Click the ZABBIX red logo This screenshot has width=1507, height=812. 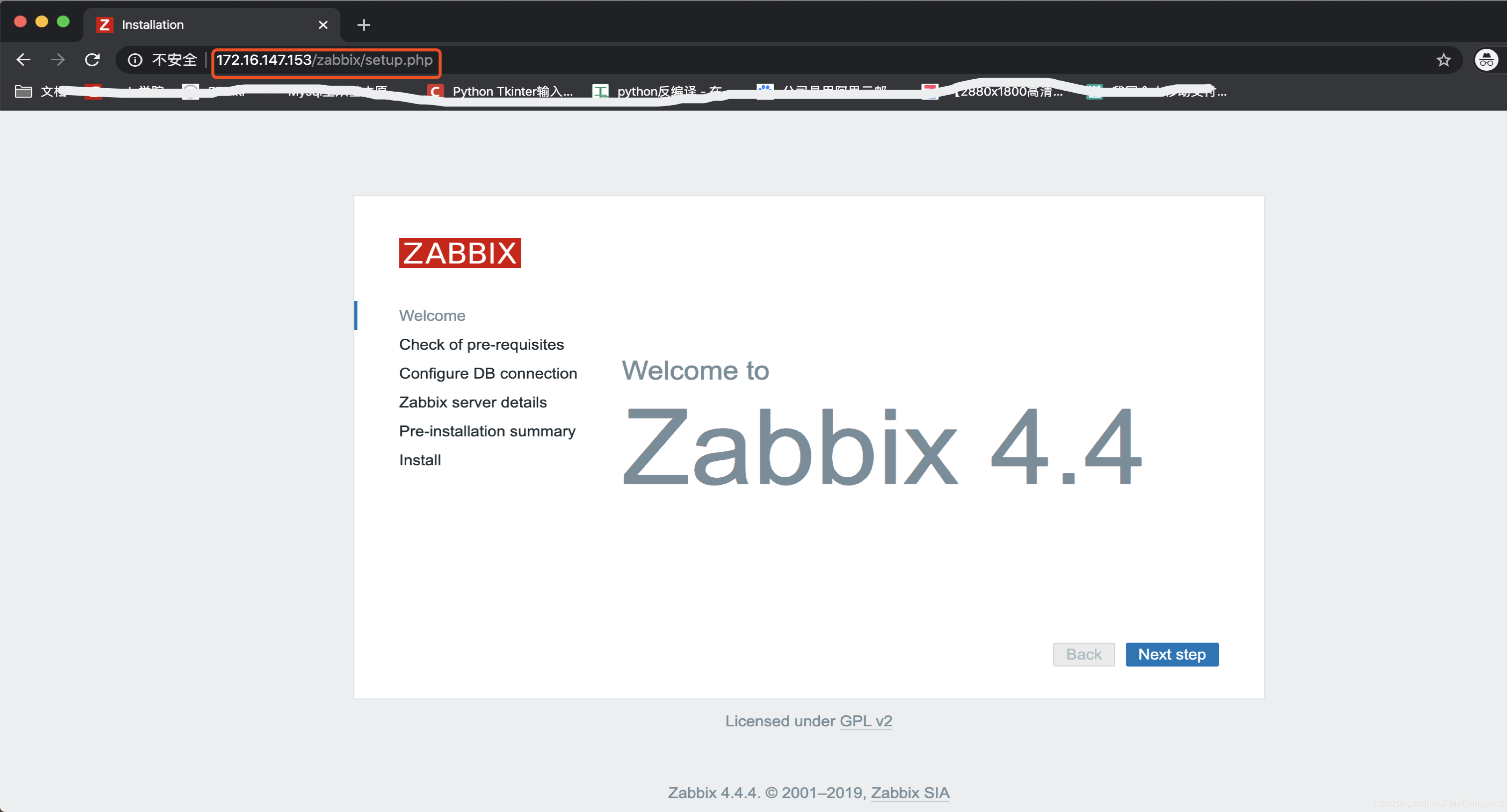click(460, 253)
